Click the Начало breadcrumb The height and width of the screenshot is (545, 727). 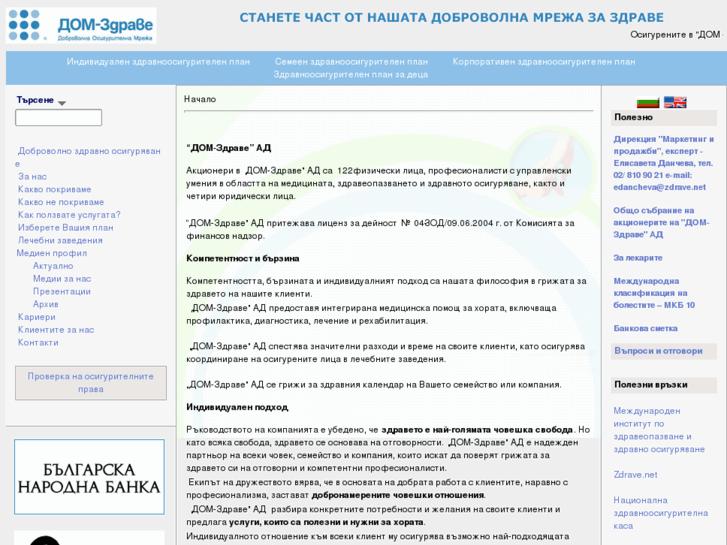click(200, 99)
